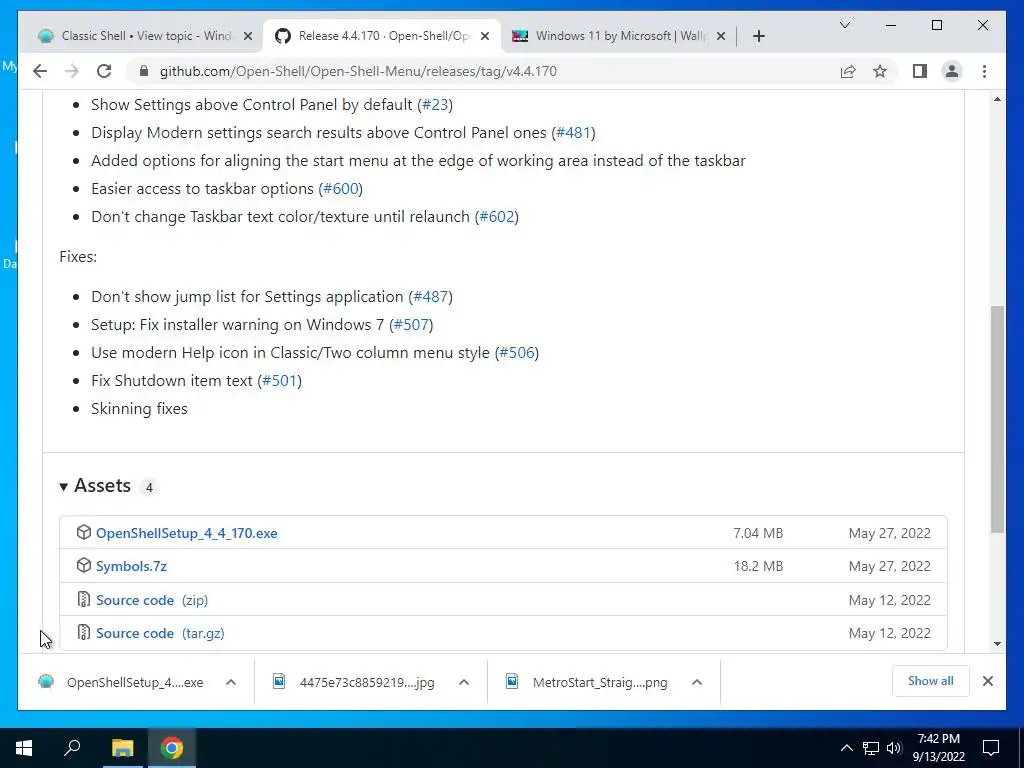The height and width of the screenshot is (768, 1024).
Task: Click the scrollbar up arrow
Action: coord(997,99)
